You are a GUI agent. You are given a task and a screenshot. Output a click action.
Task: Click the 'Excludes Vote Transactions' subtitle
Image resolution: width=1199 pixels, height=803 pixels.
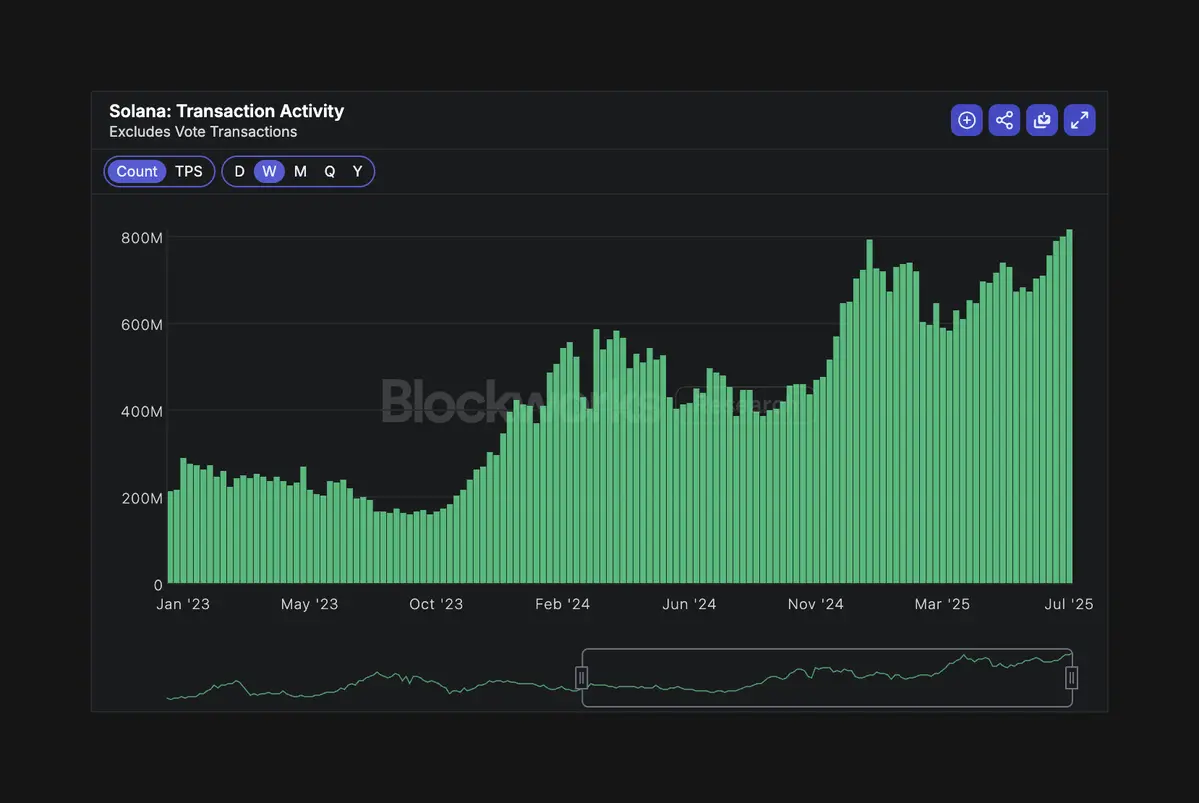203,132
